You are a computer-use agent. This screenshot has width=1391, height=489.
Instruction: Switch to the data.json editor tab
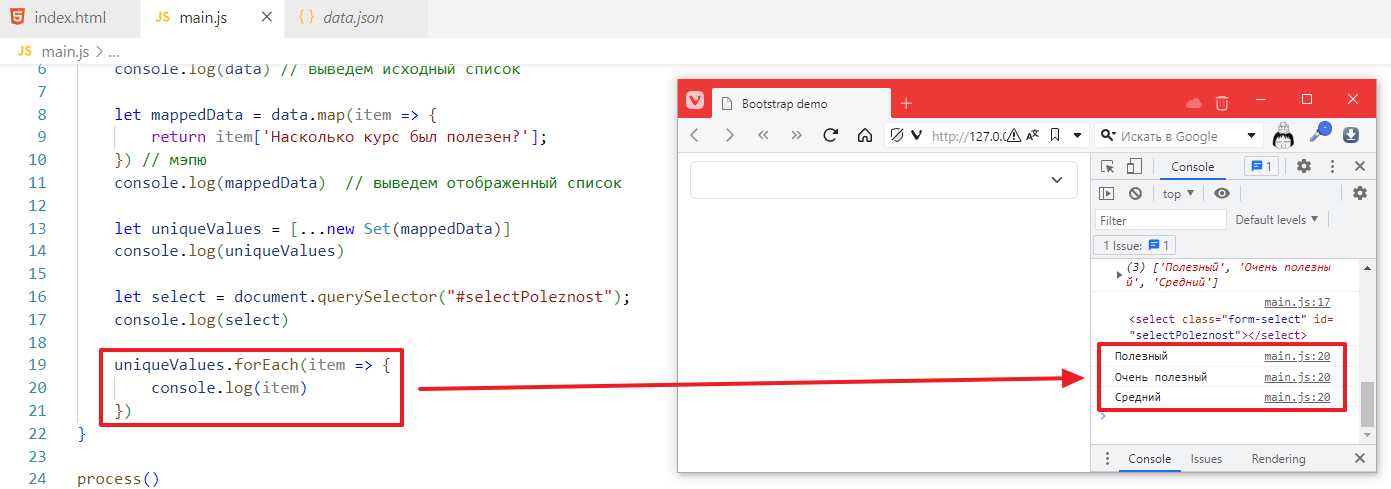353,18
